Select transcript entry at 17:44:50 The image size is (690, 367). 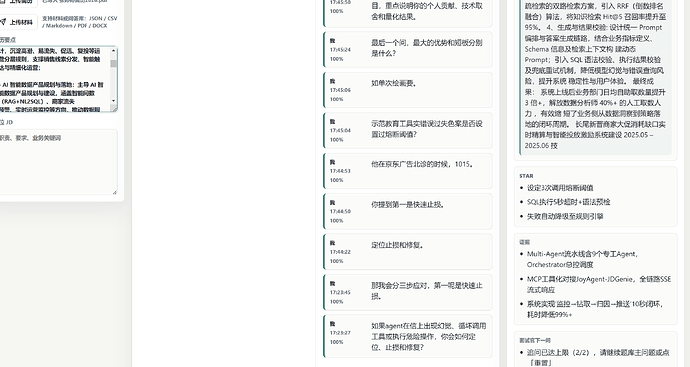pos(408,211)
